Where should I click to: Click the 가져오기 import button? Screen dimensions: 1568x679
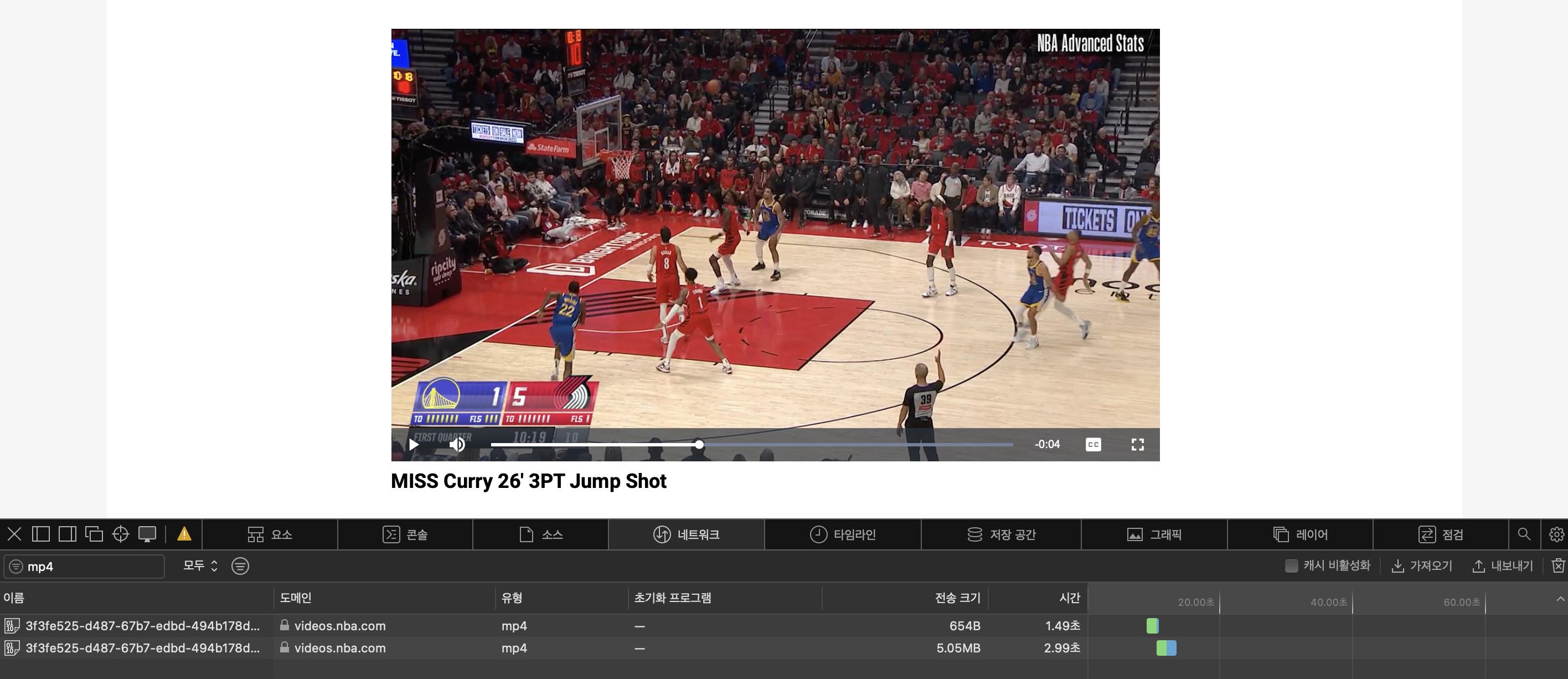(1422, 565)
